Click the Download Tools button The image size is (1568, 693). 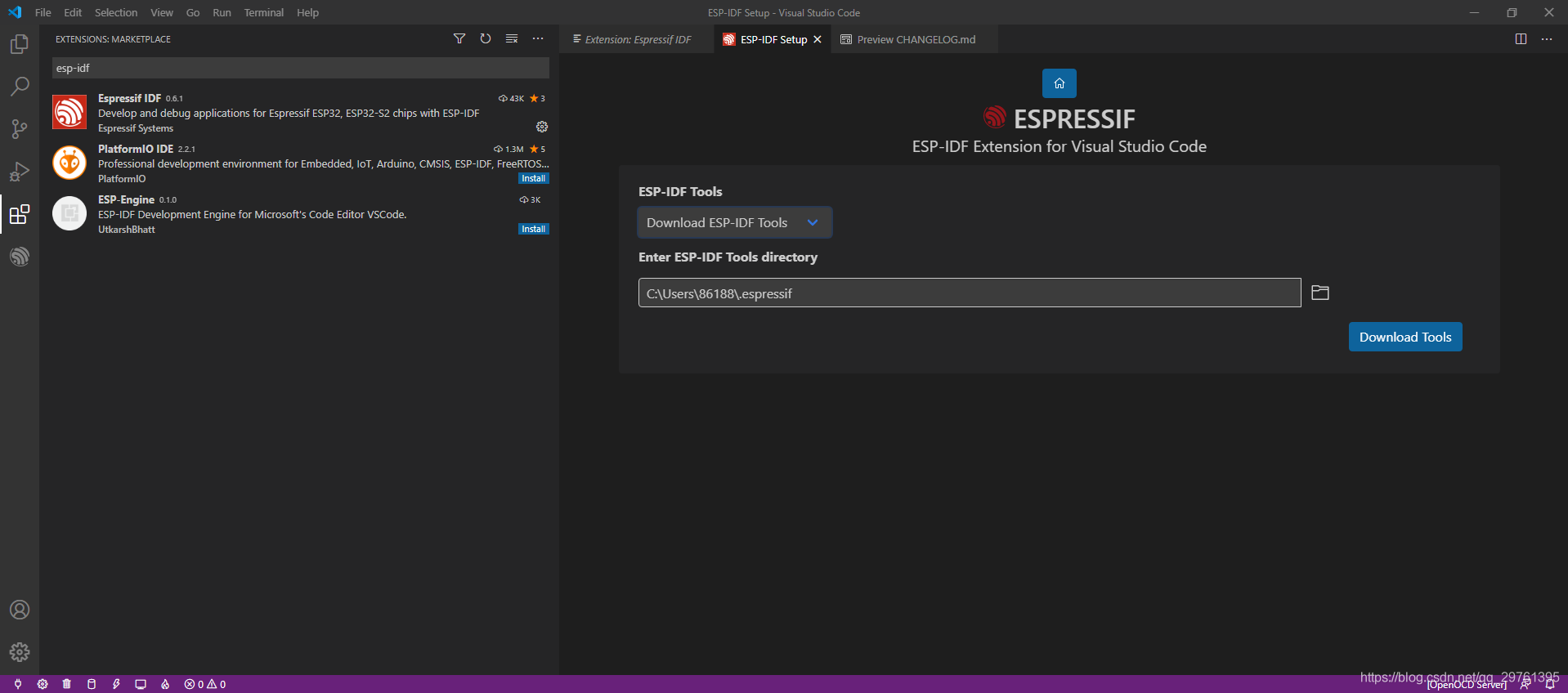(x=1405, y=337)
